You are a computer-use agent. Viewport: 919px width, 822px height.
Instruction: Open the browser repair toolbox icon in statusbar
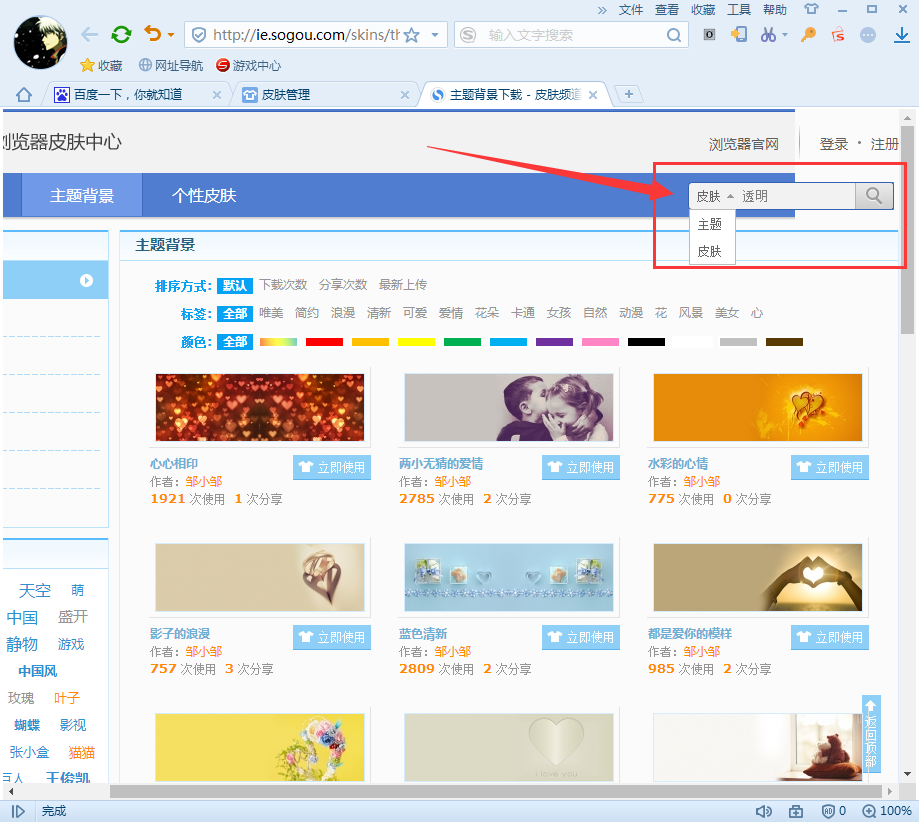[x=796, y=811]
